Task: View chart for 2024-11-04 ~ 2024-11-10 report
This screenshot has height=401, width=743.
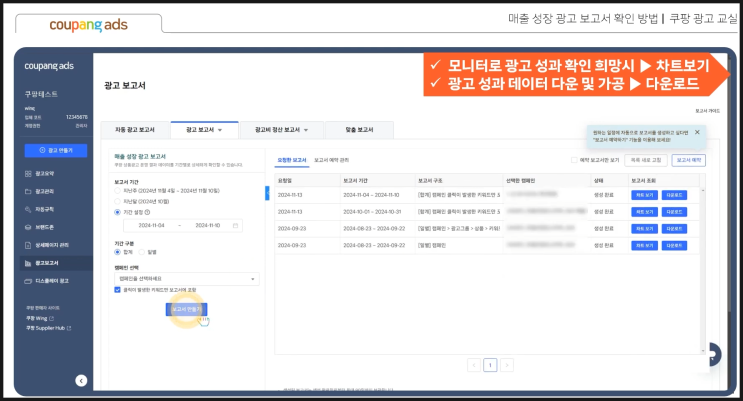Action: pos(644,195)
